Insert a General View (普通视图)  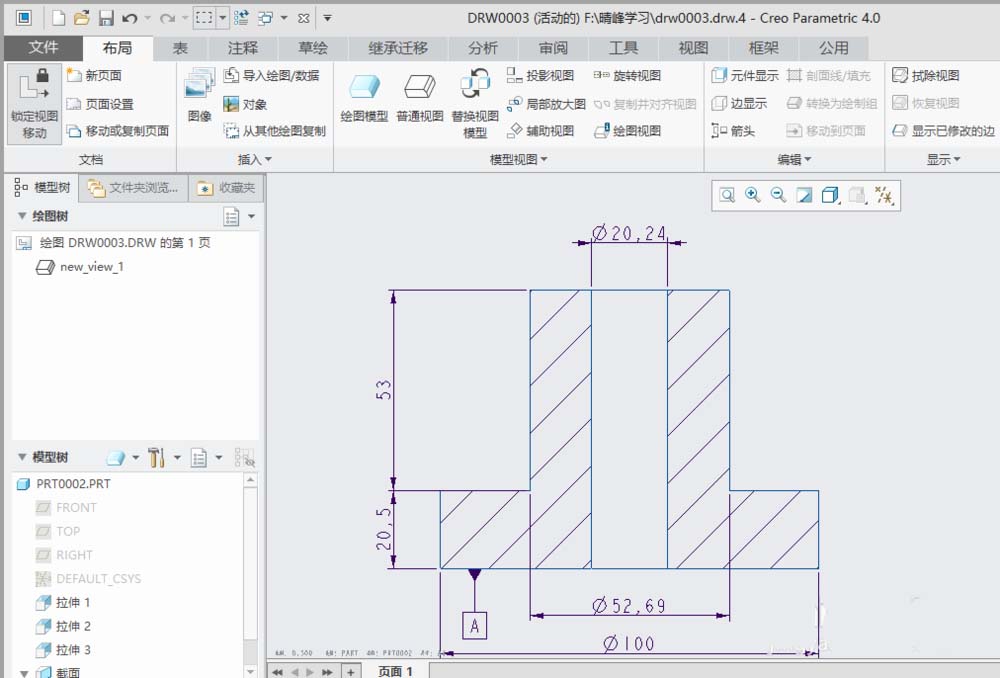point(420,98)
